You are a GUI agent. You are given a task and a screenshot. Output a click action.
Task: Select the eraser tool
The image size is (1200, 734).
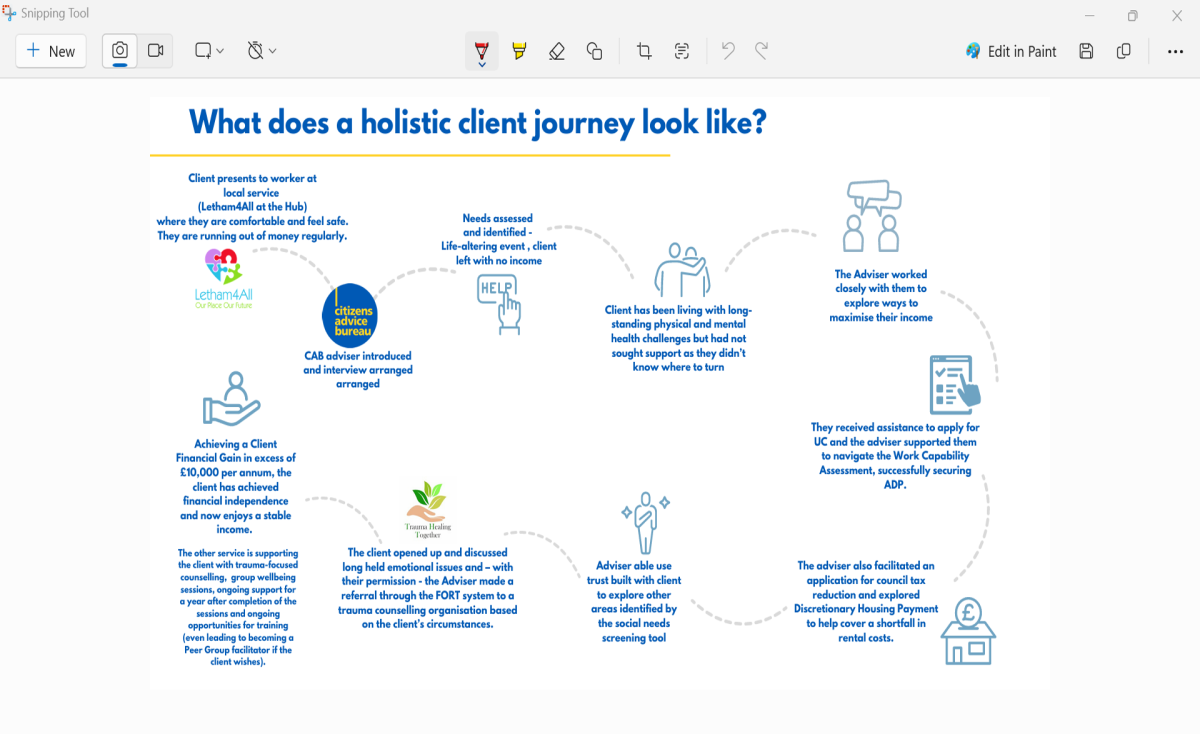pos(557,51)
